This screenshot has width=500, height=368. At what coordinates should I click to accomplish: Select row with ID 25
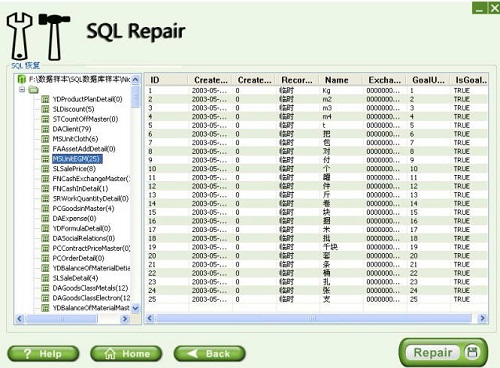317,299
